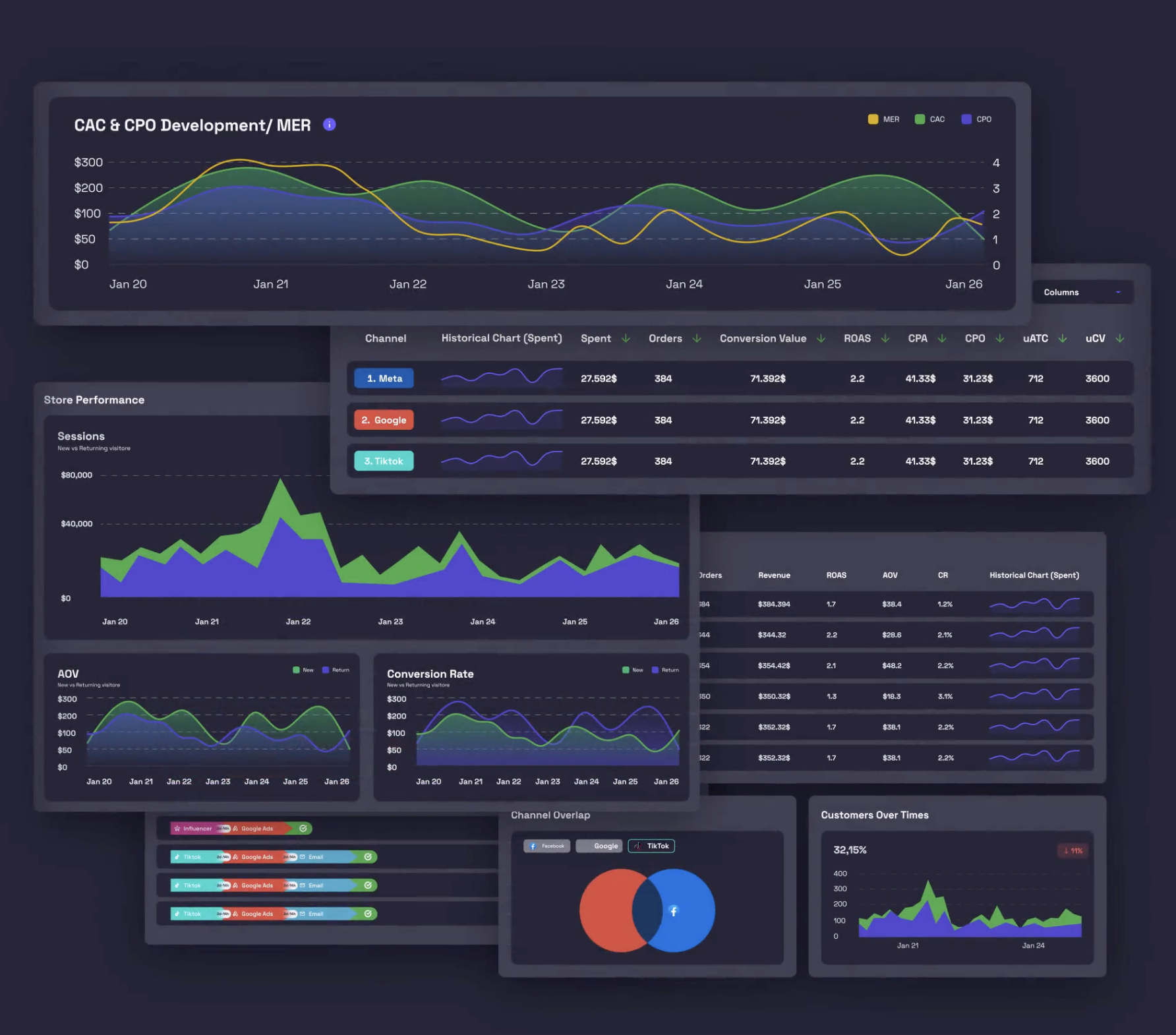Click the sort arrow next to Orders
Image resolution: width=1176 pixels, height=1035 pixels.
(697, 338)
